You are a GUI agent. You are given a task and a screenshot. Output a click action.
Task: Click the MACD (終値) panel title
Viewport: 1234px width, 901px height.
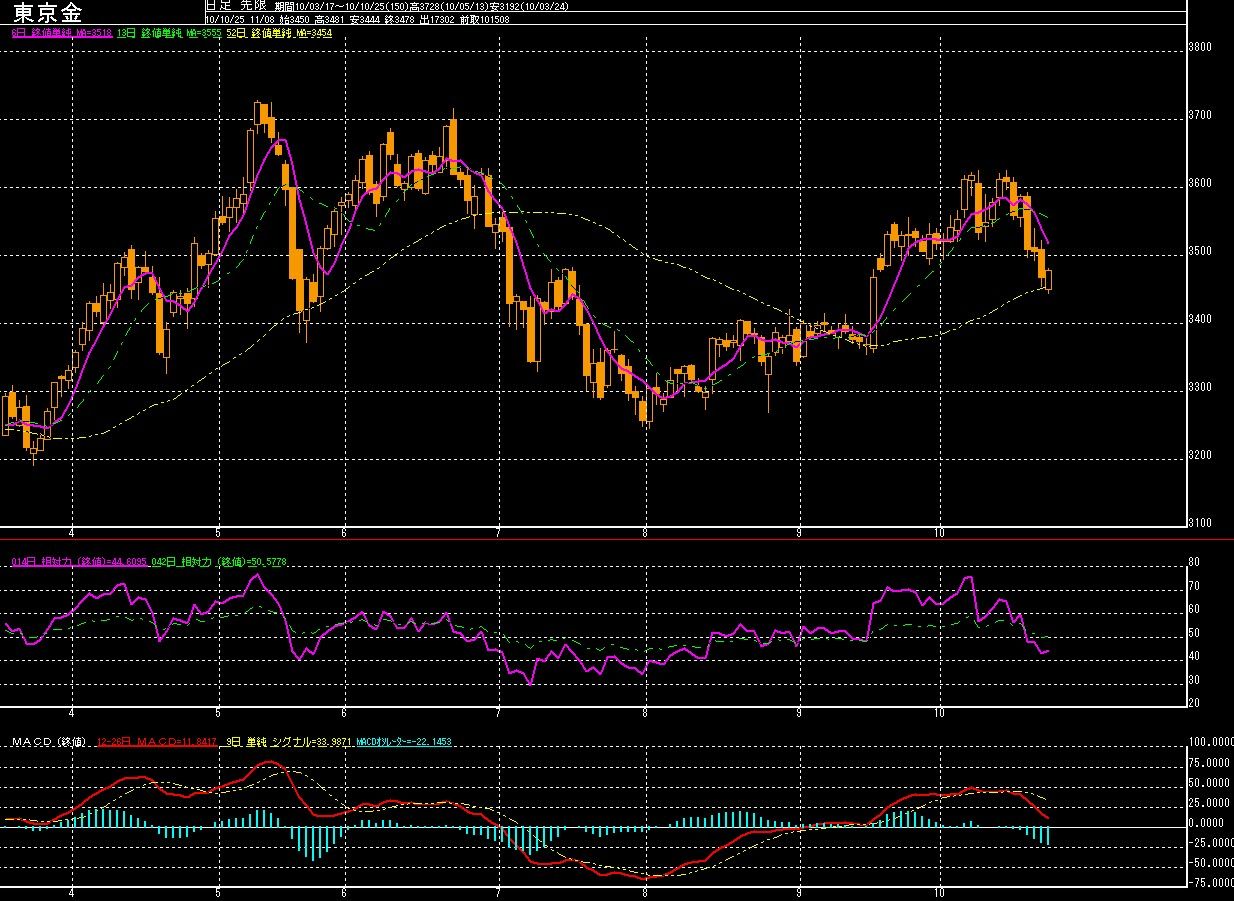(50, 742)
